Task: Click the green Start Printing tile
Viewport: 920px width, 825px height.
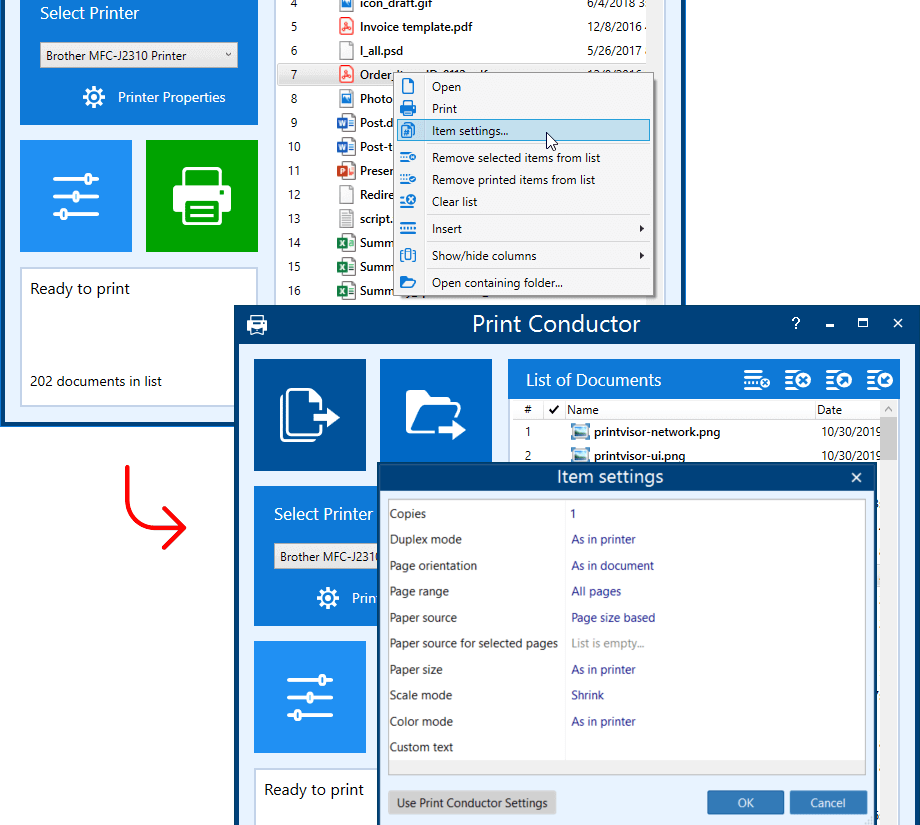Action: point(202,196)
